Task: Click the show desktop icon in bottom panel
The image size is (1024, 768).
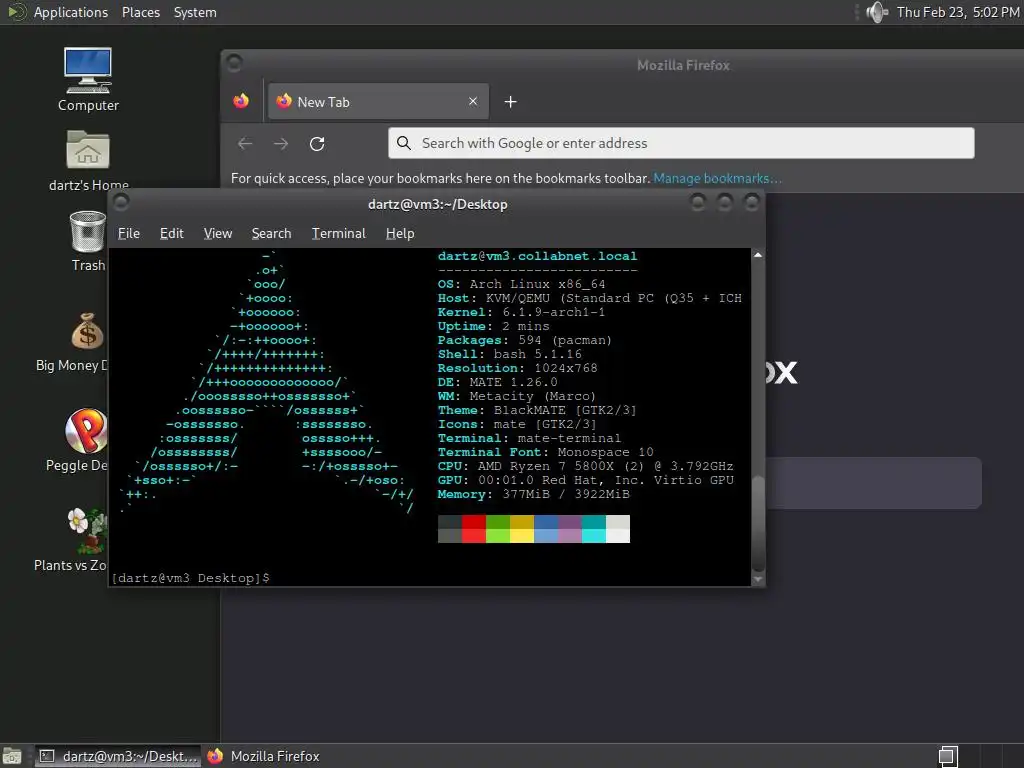Action: (12, 756)
